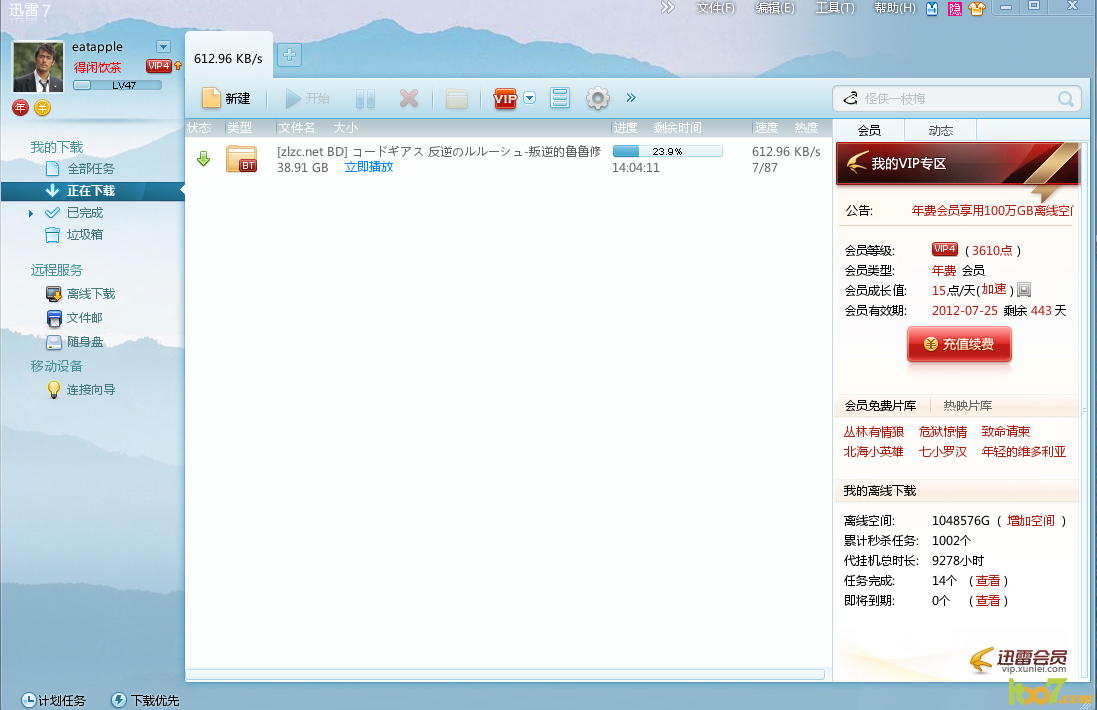Expand more toolbar items chevron
Screen dimensions: 1097x710
(x=631, y=98)
